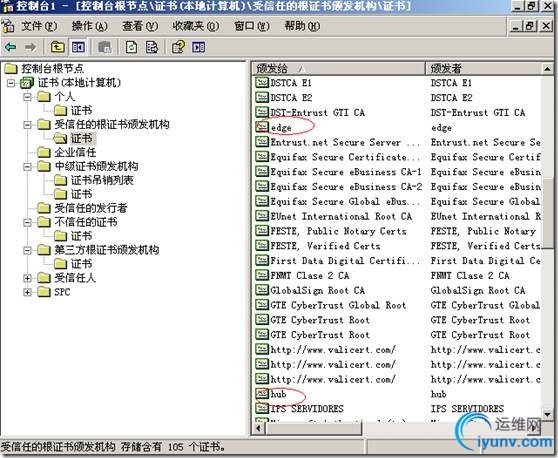Image resolution: width=558 pixels, height=458 pixels.
Task: Click the Back arrow toolbar icon
Action: pyautogui.click(x=10, y=47)
